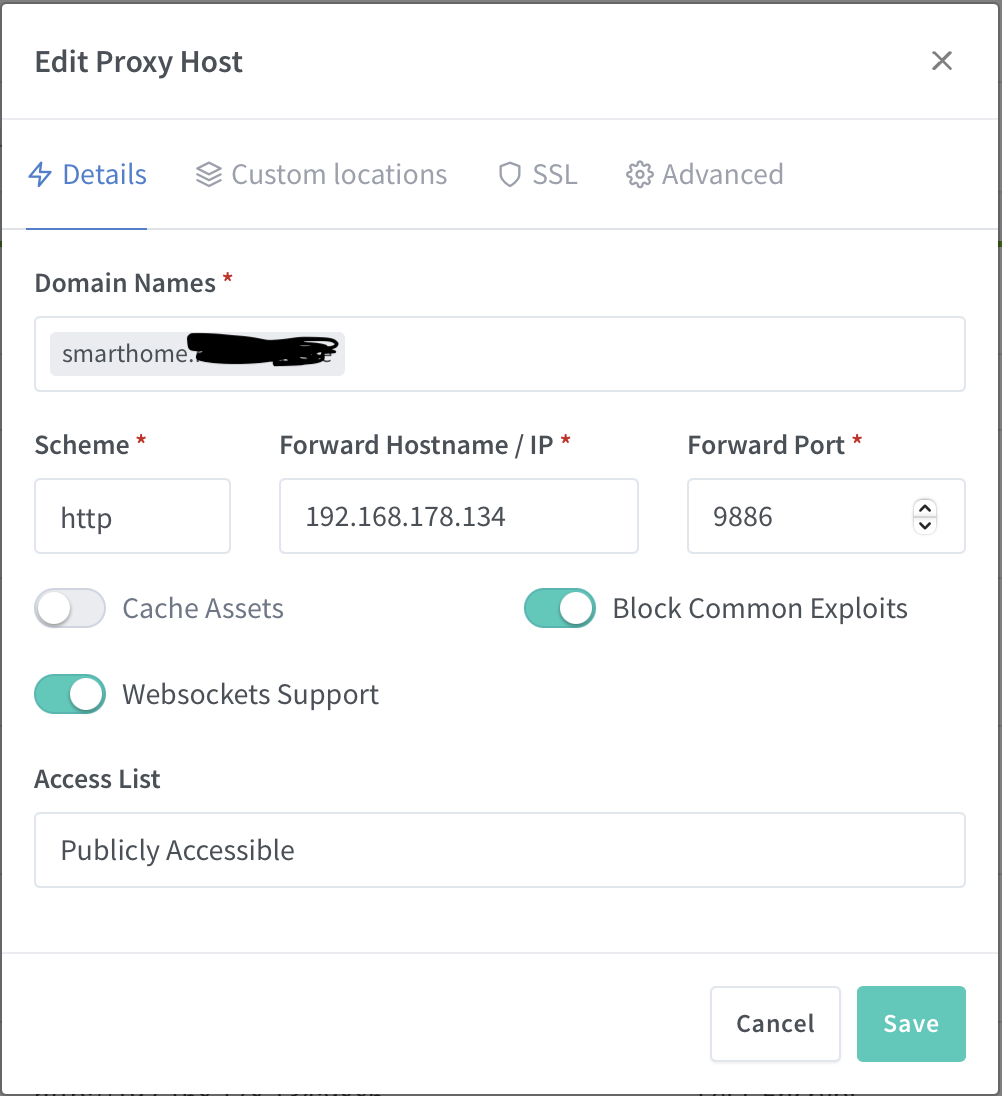Click the Forward Hostname / IP field
Screen dimensions: 1002x1096
pyautogui.click(x=458, y=516)
